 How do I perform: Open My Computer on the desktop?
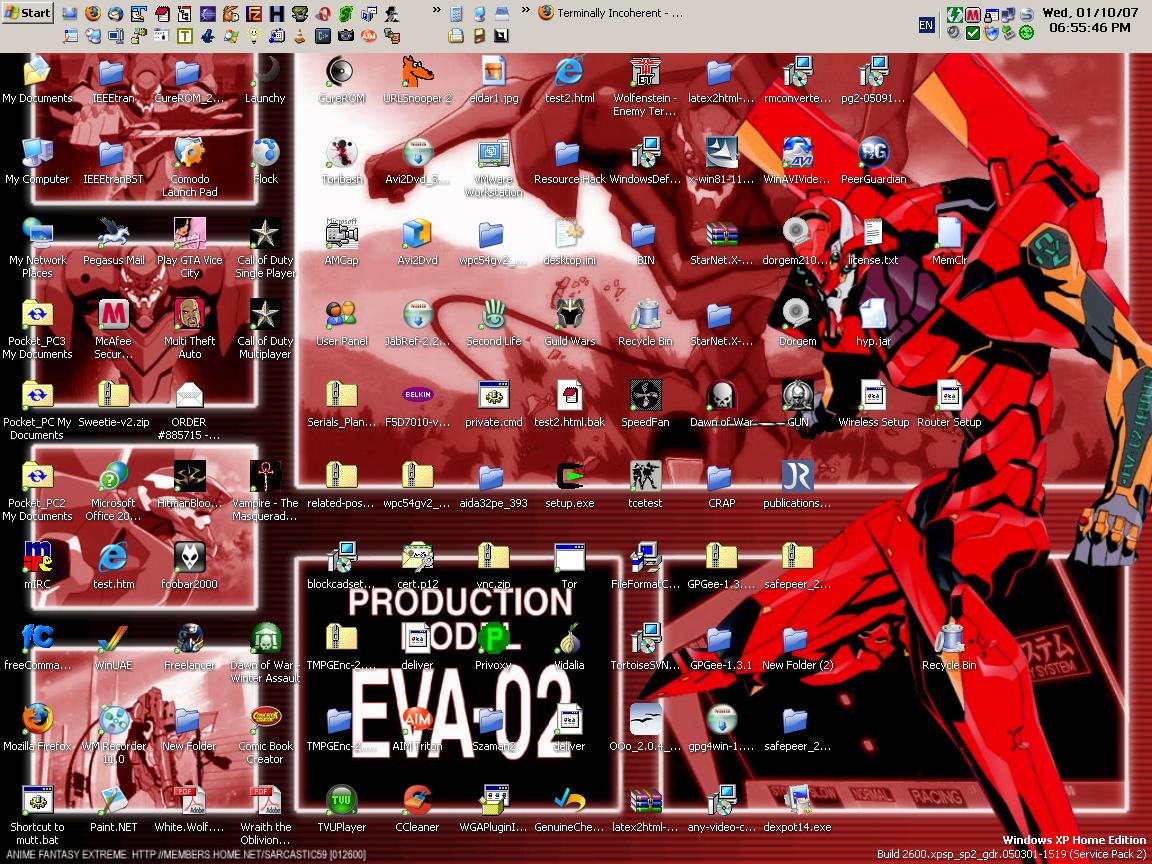[x=37, y=152]
